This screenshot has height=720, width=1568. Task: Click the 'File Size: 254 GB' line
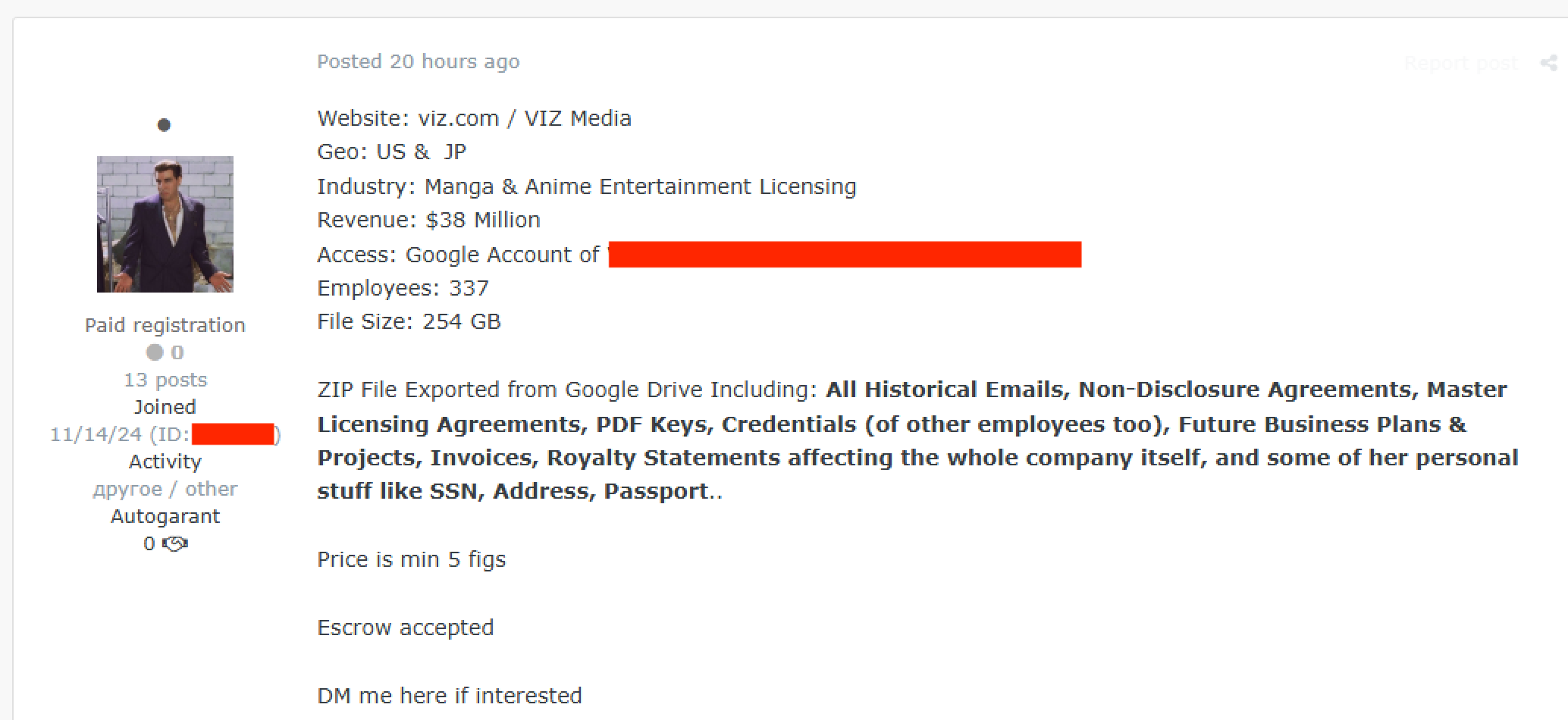pyautogui.click(x=409, y=321)
